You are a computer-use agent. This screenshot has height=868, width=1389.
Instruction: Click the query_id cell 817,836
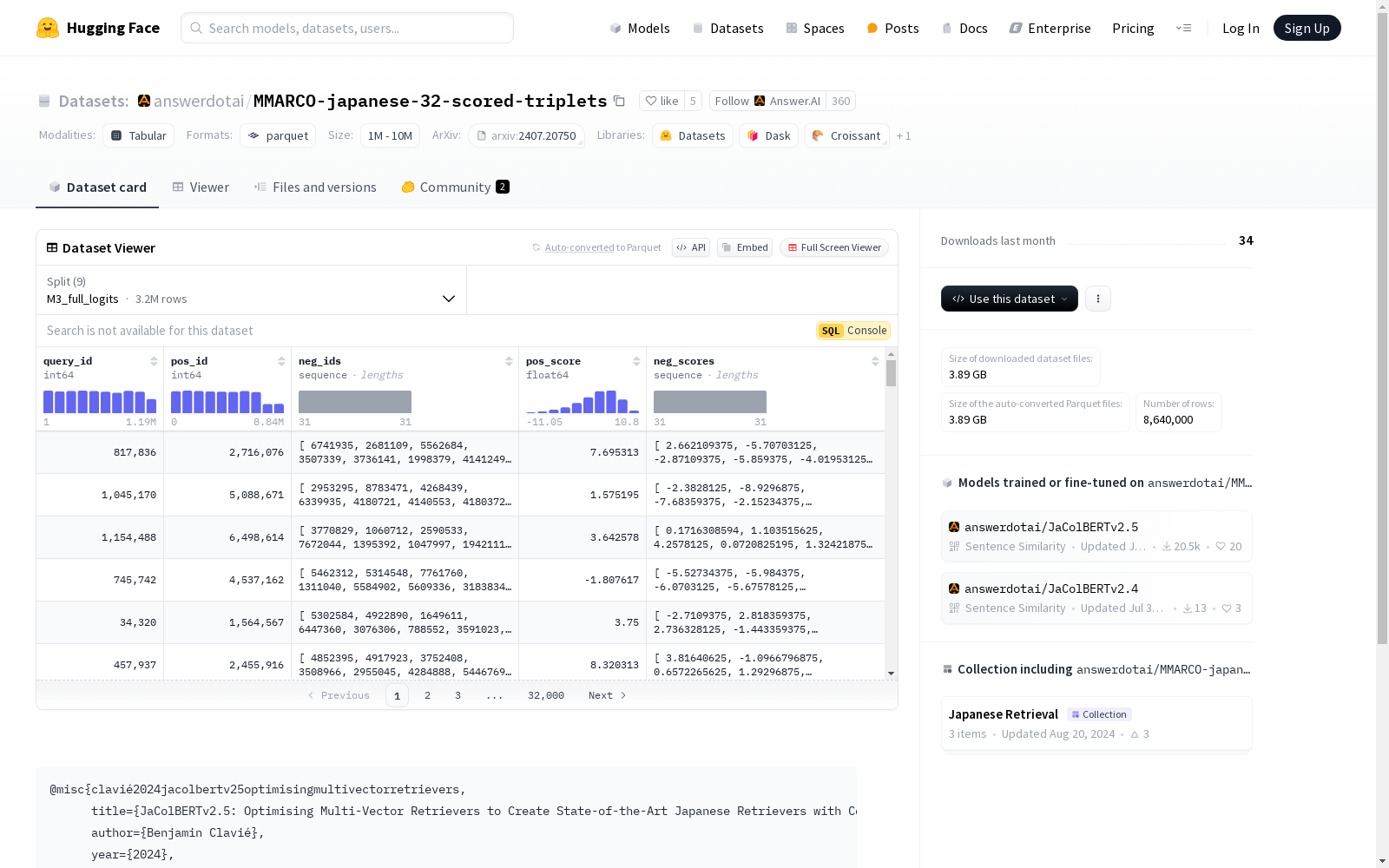[100, 452]
